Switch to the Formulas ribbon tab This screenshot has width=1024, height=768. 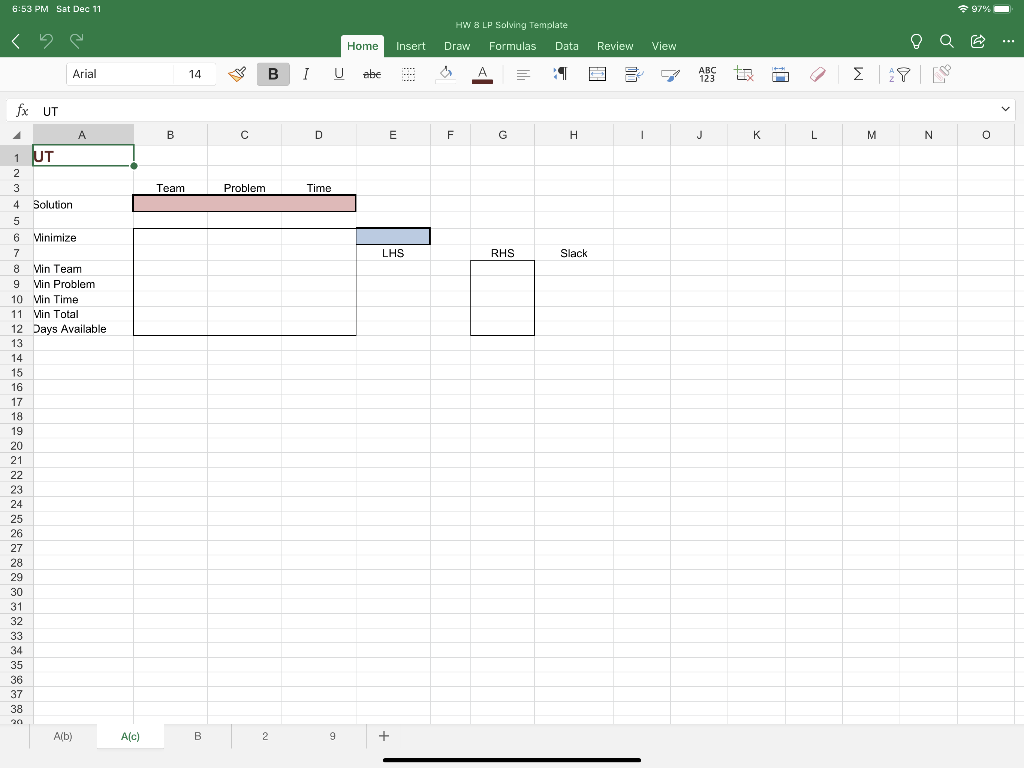pos(512,46)
